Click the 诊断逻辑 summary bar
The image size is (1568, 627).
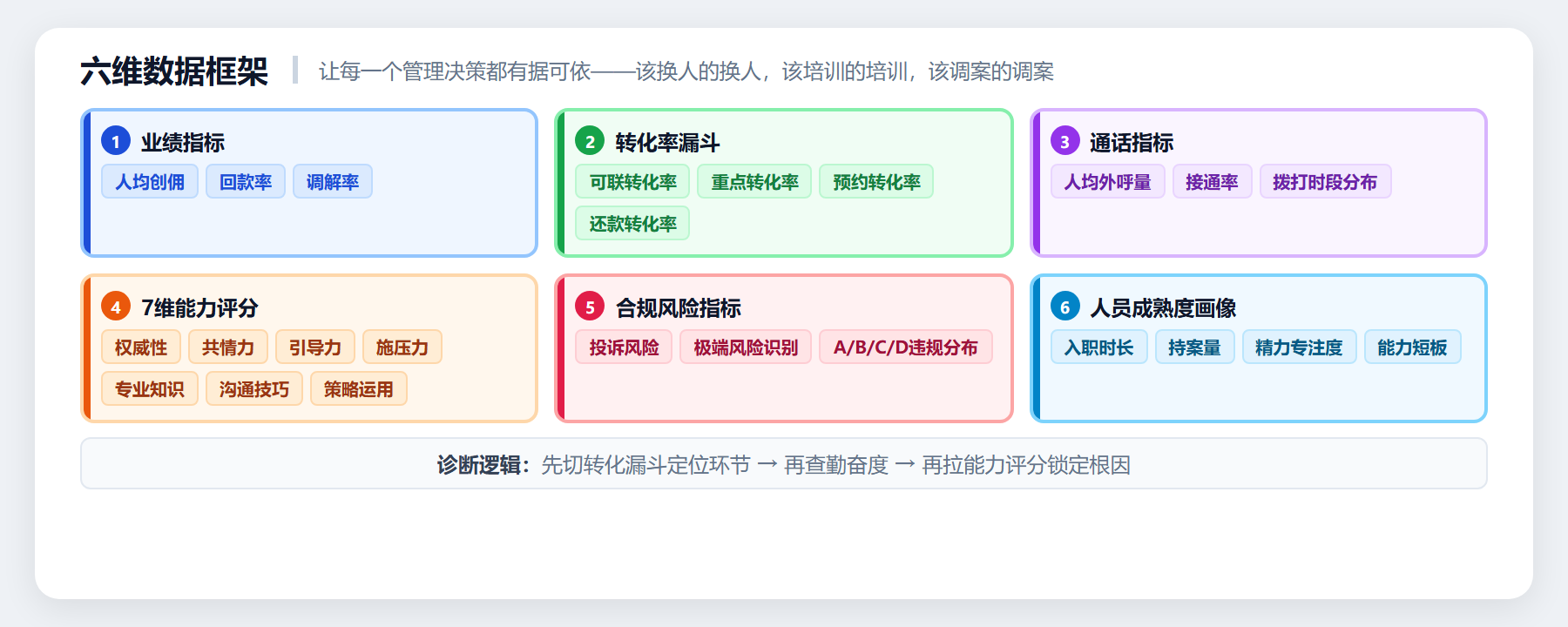[783, 464]
